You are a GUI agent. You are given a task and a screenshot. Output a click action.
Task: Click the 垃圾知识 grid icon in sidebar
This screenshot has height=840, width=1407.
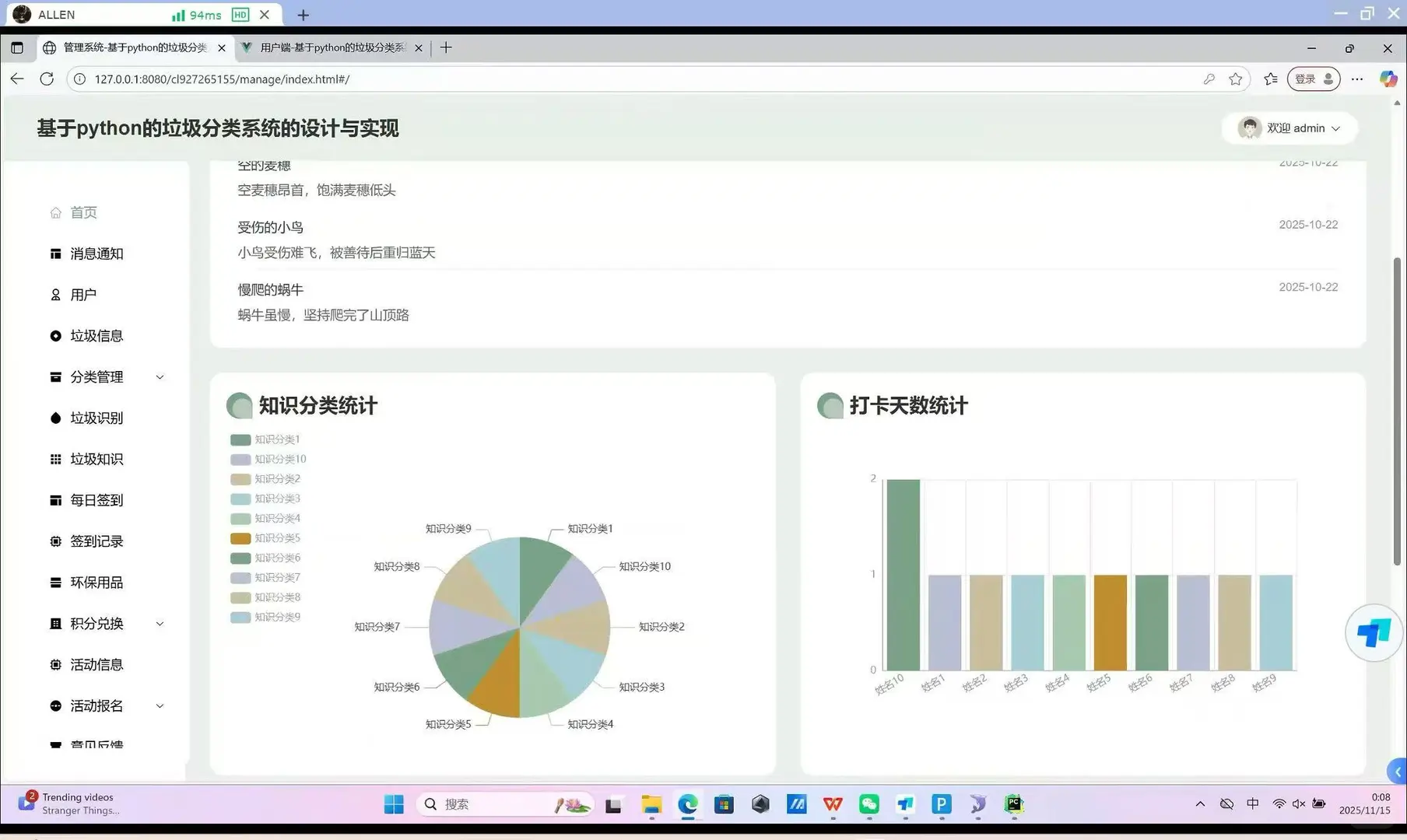click(x=55, y=459)
